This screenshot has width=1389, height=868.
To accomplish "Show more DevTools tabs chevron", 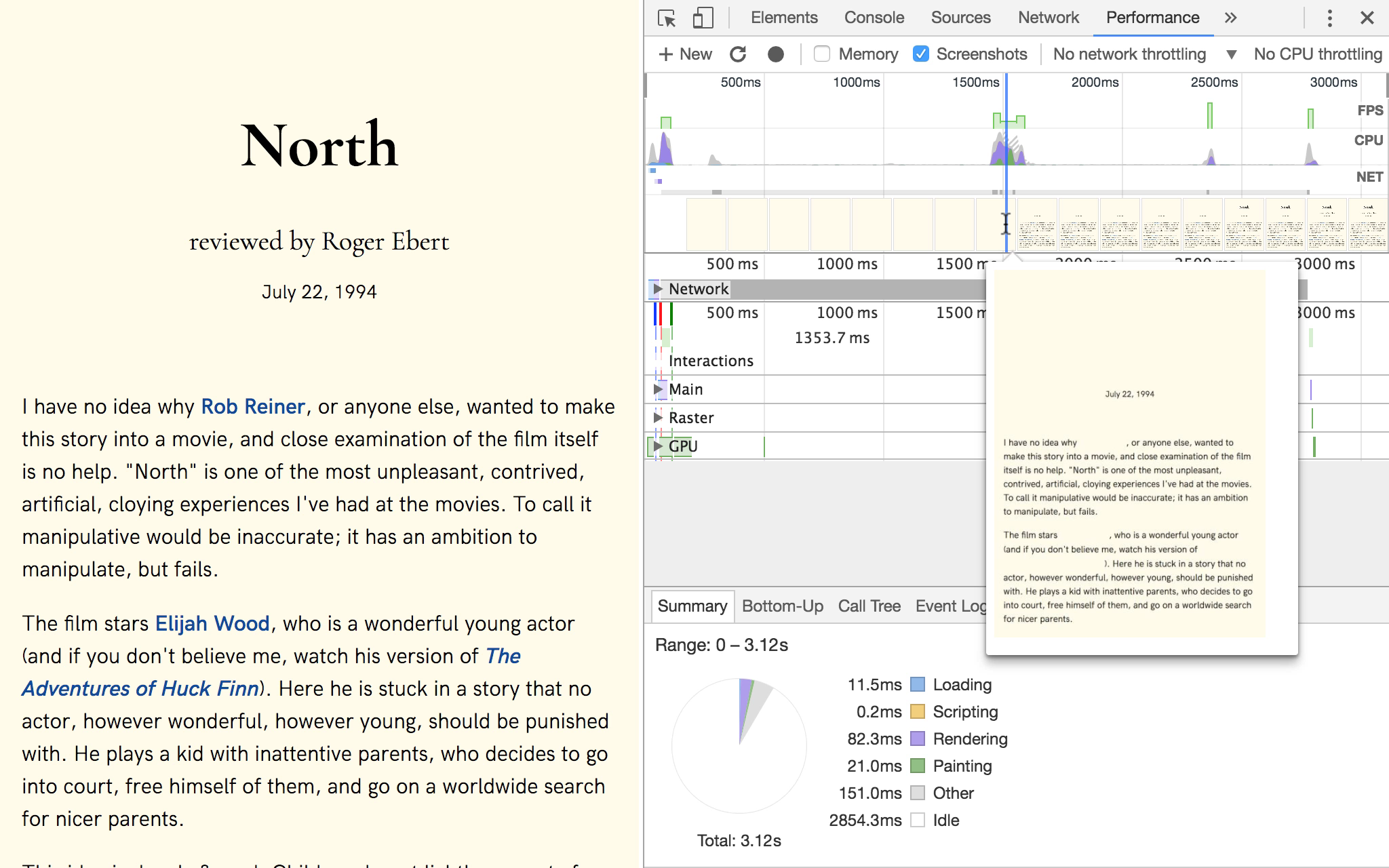I will coord(1230,18).
